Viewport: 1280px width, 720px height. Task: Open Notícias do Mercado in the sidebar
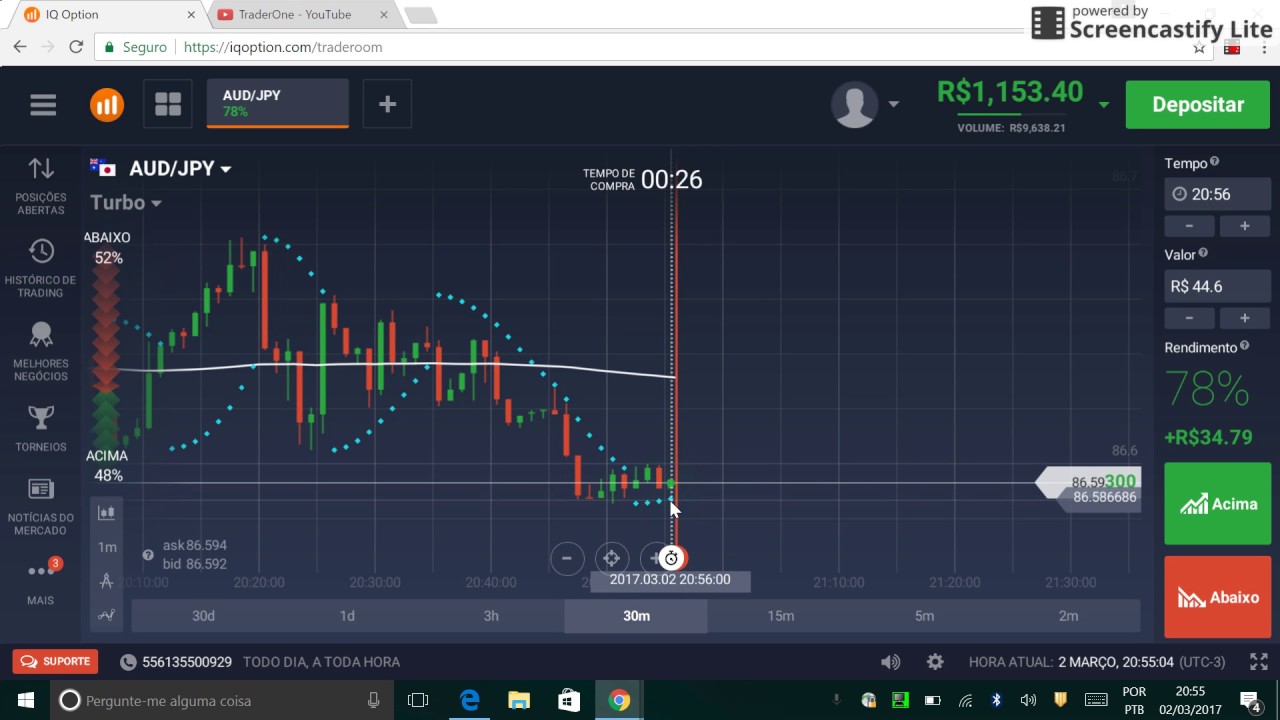click(x=41, y=506)
